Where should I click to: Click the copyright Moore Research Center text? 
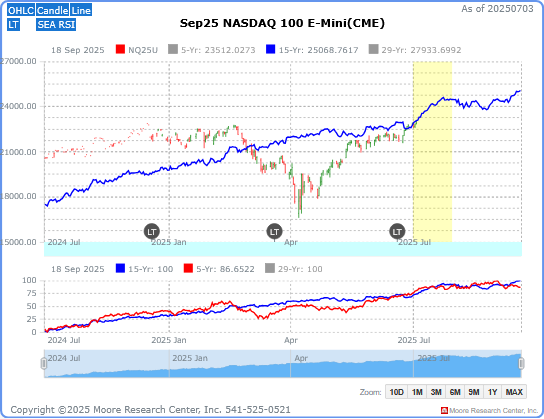click(x=151, y=410)
